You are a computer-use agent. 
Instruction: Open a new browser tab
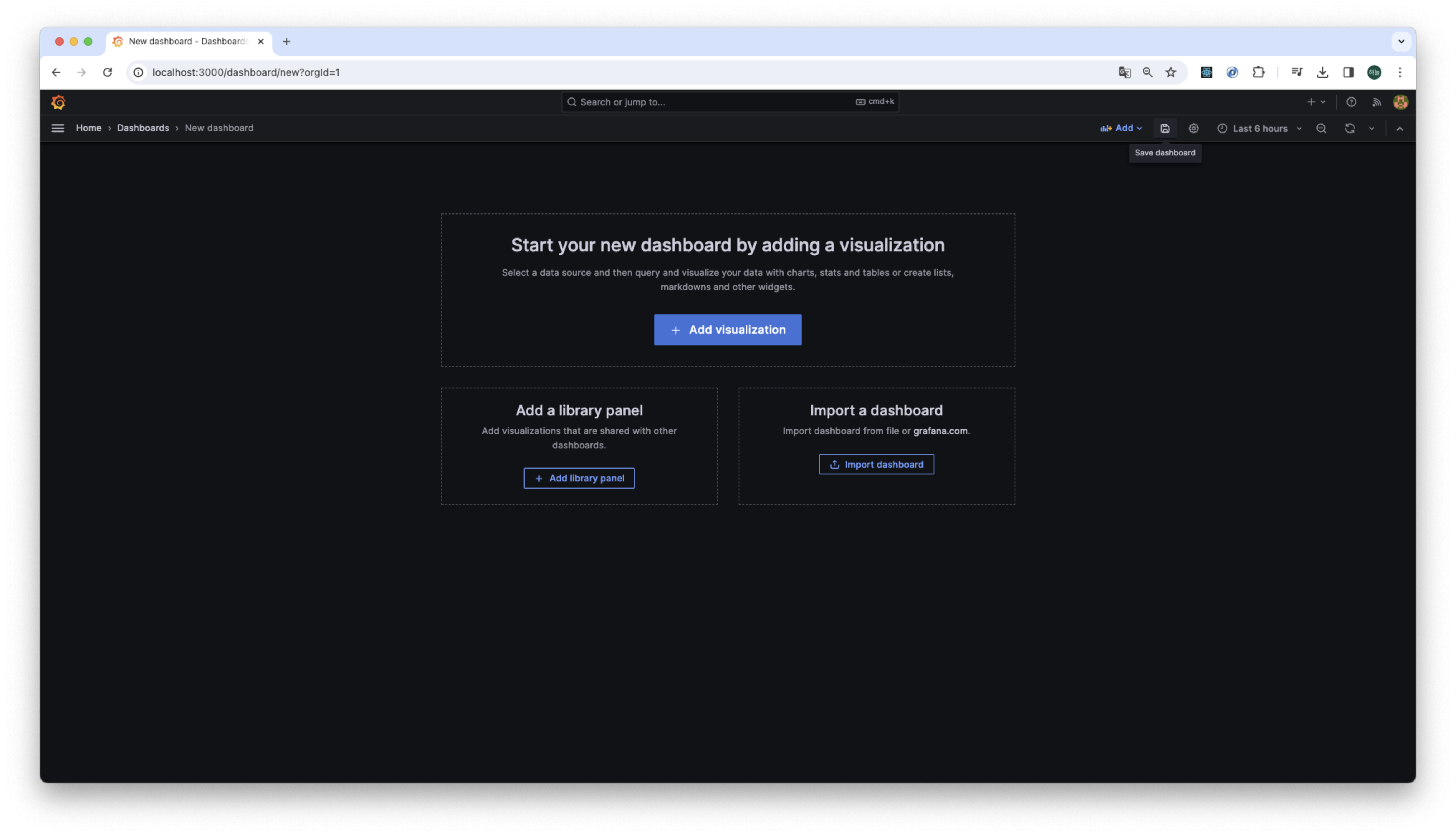pyautogui.click(x=287, y=41)
